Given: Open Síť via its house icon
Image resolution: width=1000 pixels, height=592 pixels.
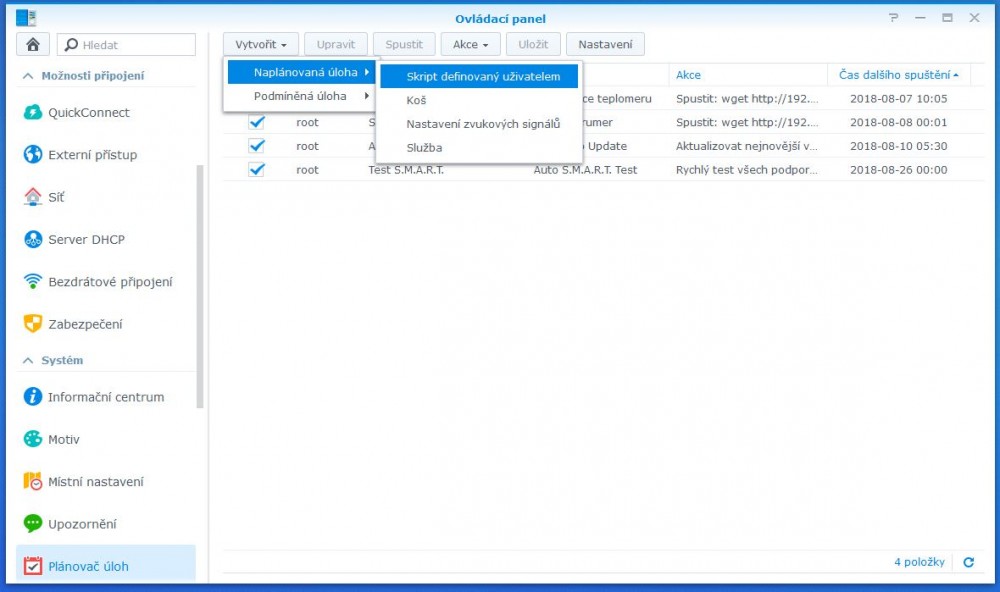Looking at the screenshot, I should (x=32, y=197).
